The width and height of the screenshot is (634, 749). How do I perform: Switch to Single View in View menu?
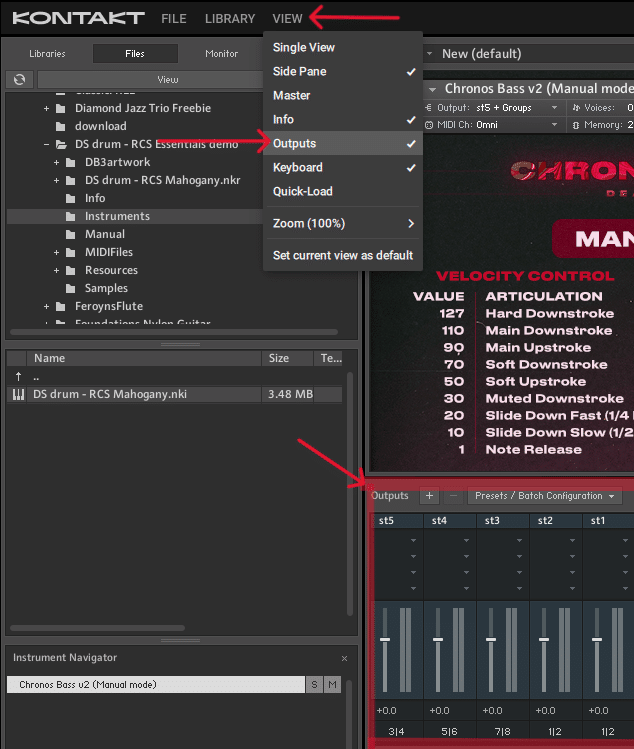(x=343, y=48)
